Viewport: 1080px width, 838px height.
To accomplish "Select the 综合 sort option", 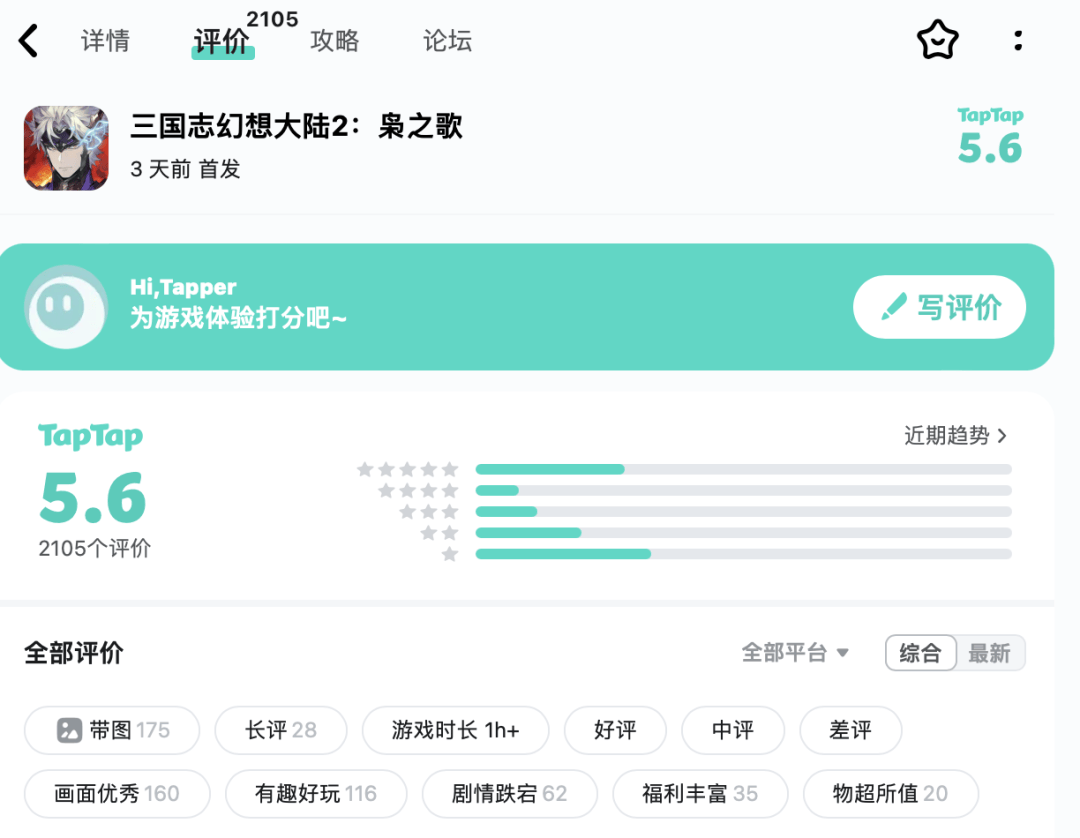I will (921, 653).
